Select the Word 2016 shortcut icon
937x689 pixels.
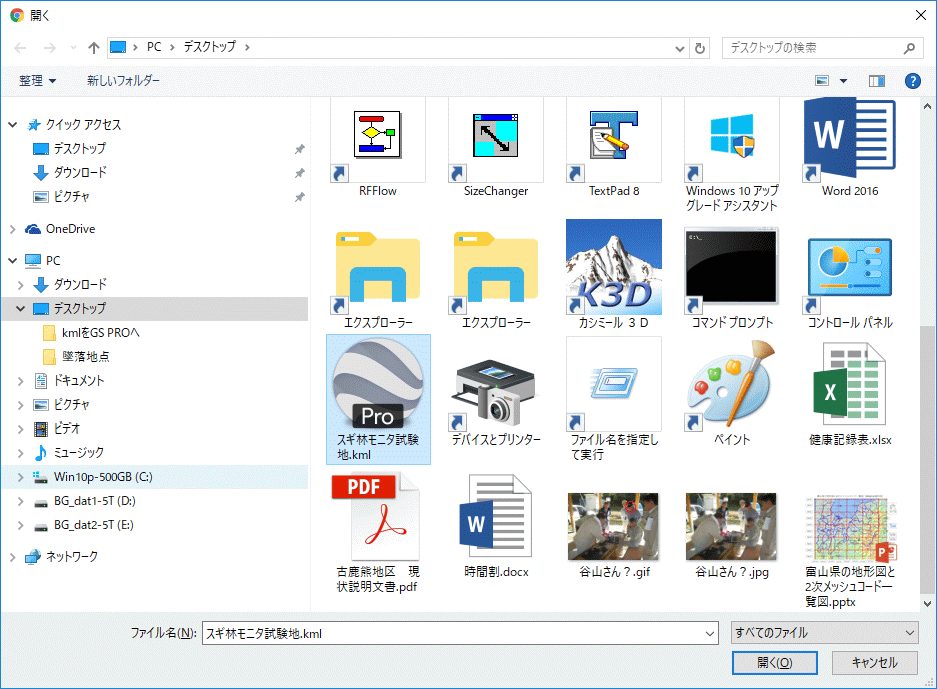(850, 142)
